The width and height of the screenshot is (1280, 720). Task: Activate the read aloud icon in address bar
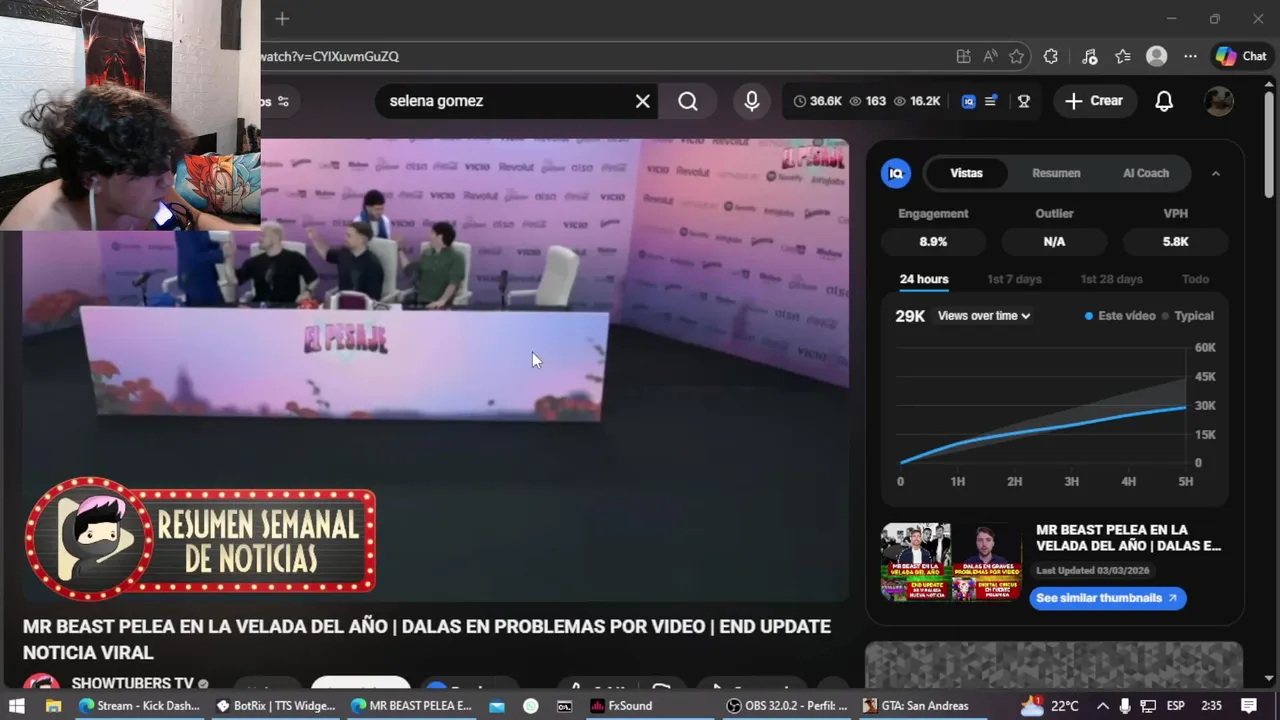990,57
